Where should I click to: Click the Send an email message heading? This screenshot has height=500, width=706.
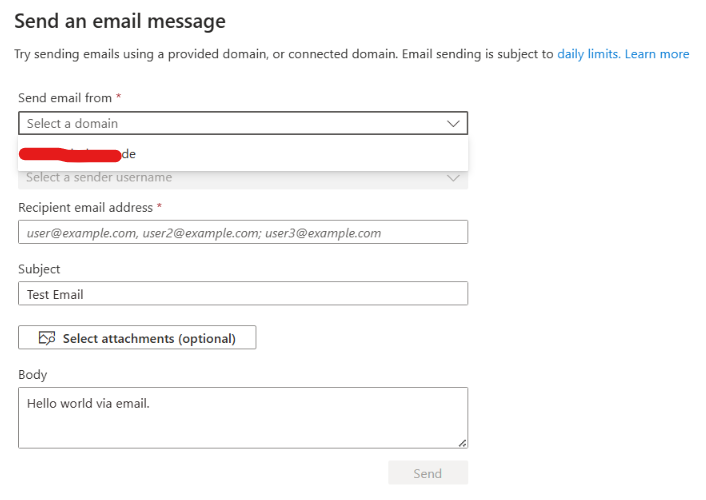[120, 21]
